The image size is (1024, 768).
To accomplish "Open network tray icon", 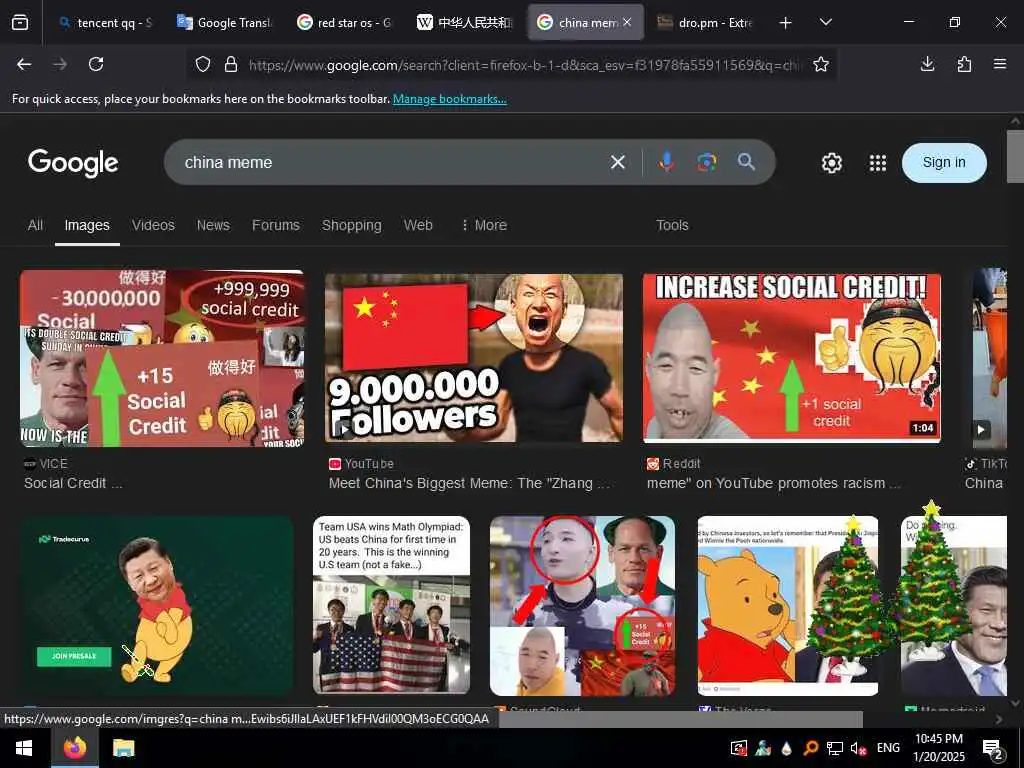I will [x=835, y=748].
